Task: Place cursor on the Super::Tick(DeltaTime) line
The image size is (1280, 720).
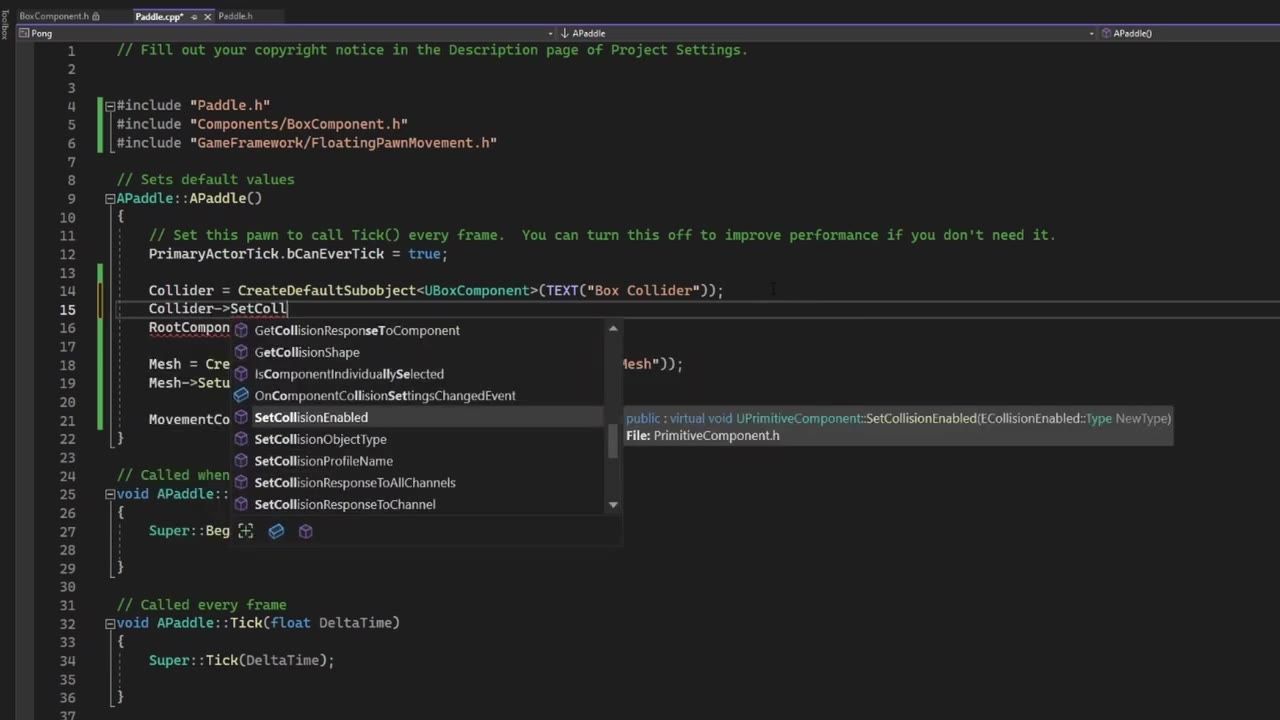Action: [x=241, y=660]
